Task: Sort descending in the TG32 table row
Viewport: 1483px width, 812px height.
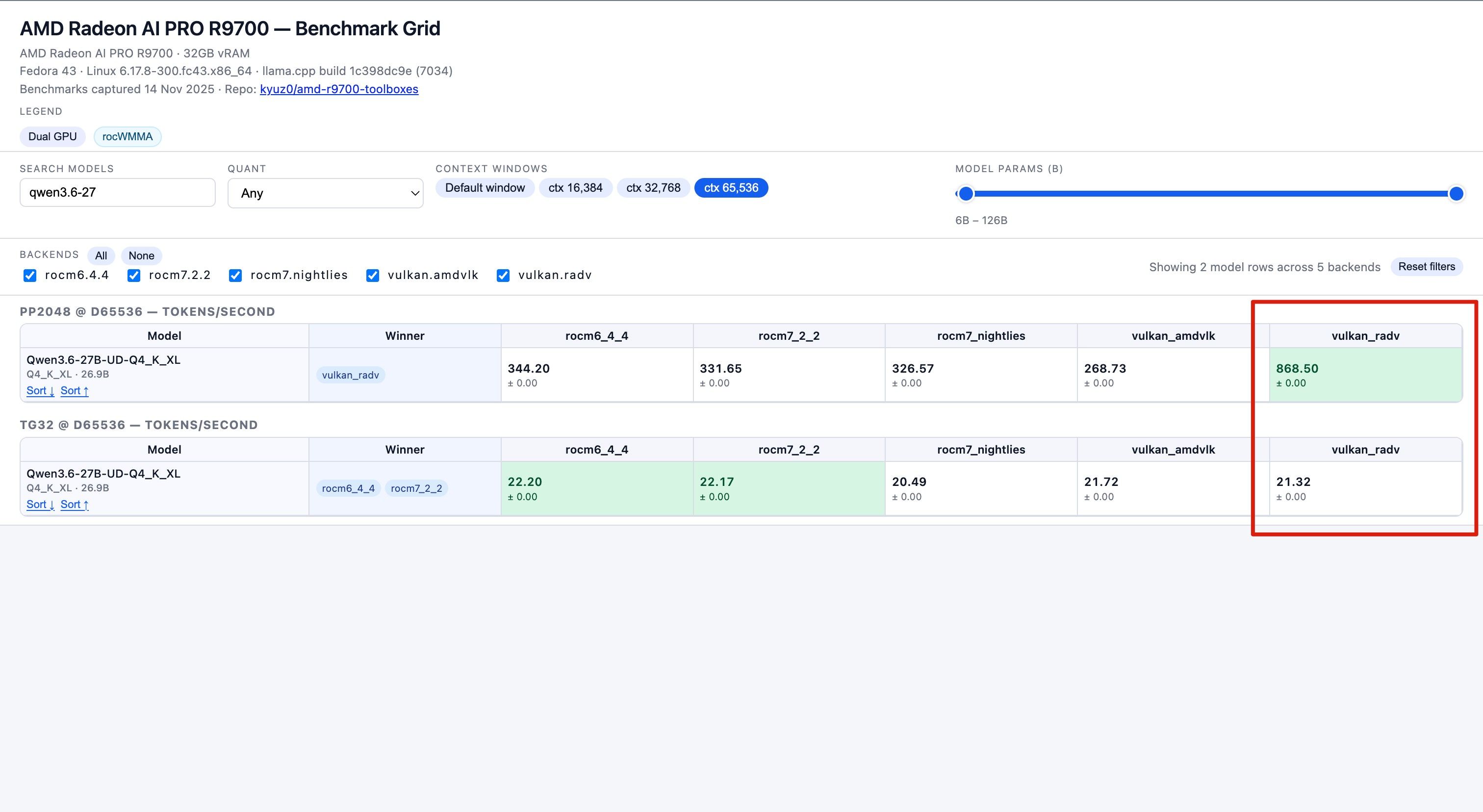Action: [x=40, y=505]
